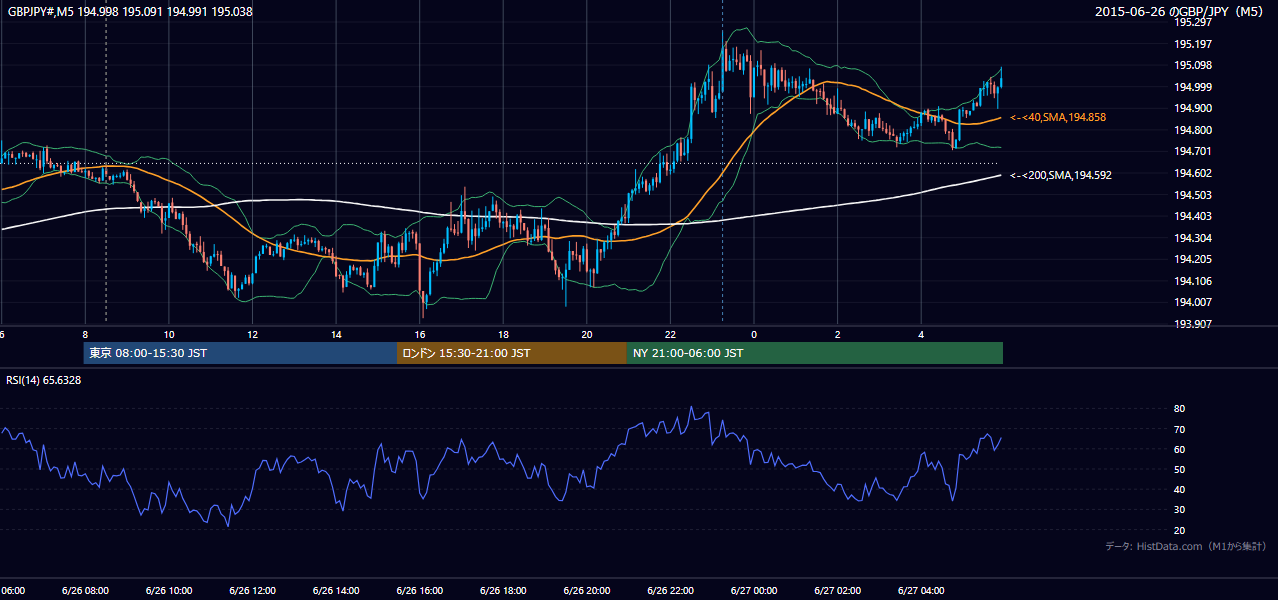Screen dimensions: 1278x600
Task: Click the RSI 60 level label
Action: (x=1179, y=449)
